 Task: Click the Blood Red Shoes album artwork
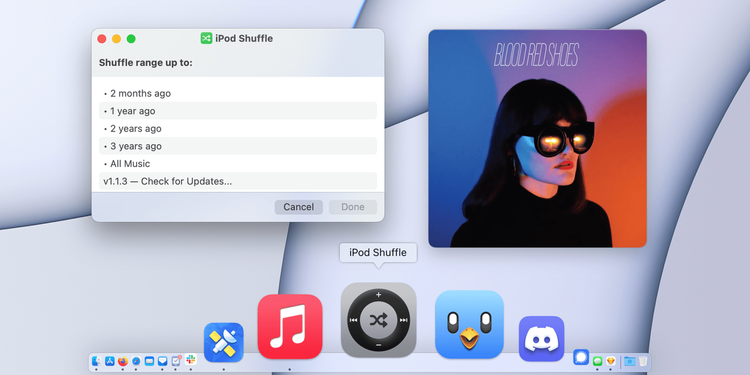pyautogui.click(x=537, y=138)
